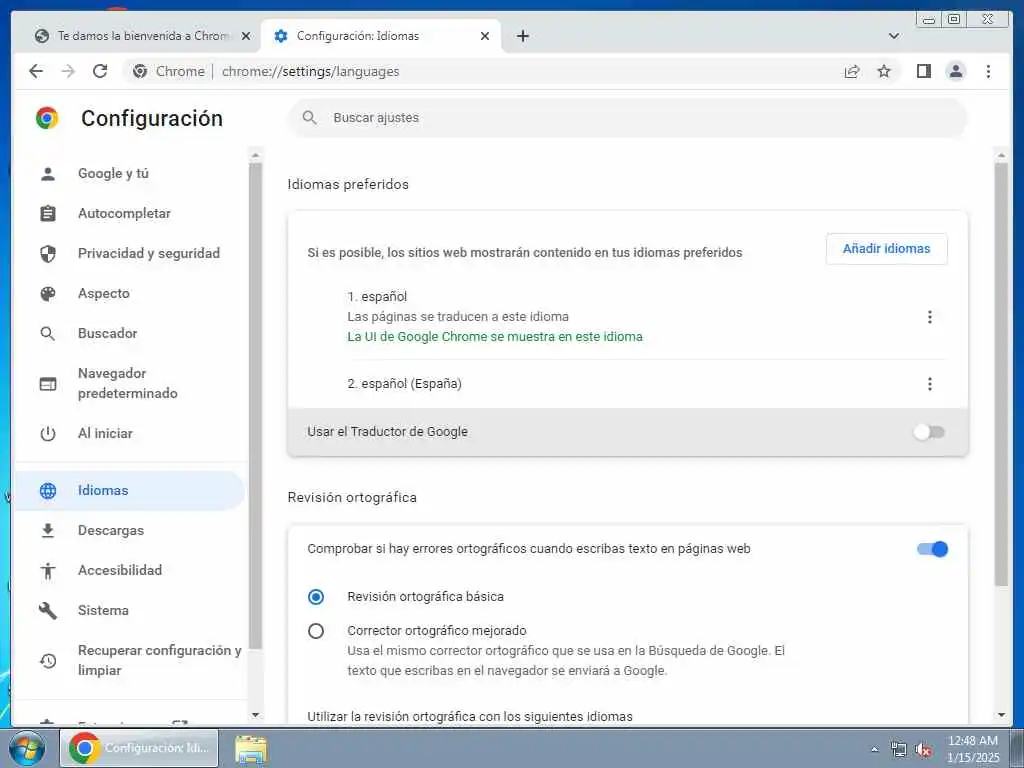Click the 'Revisión ortográfica' heading

352,498
